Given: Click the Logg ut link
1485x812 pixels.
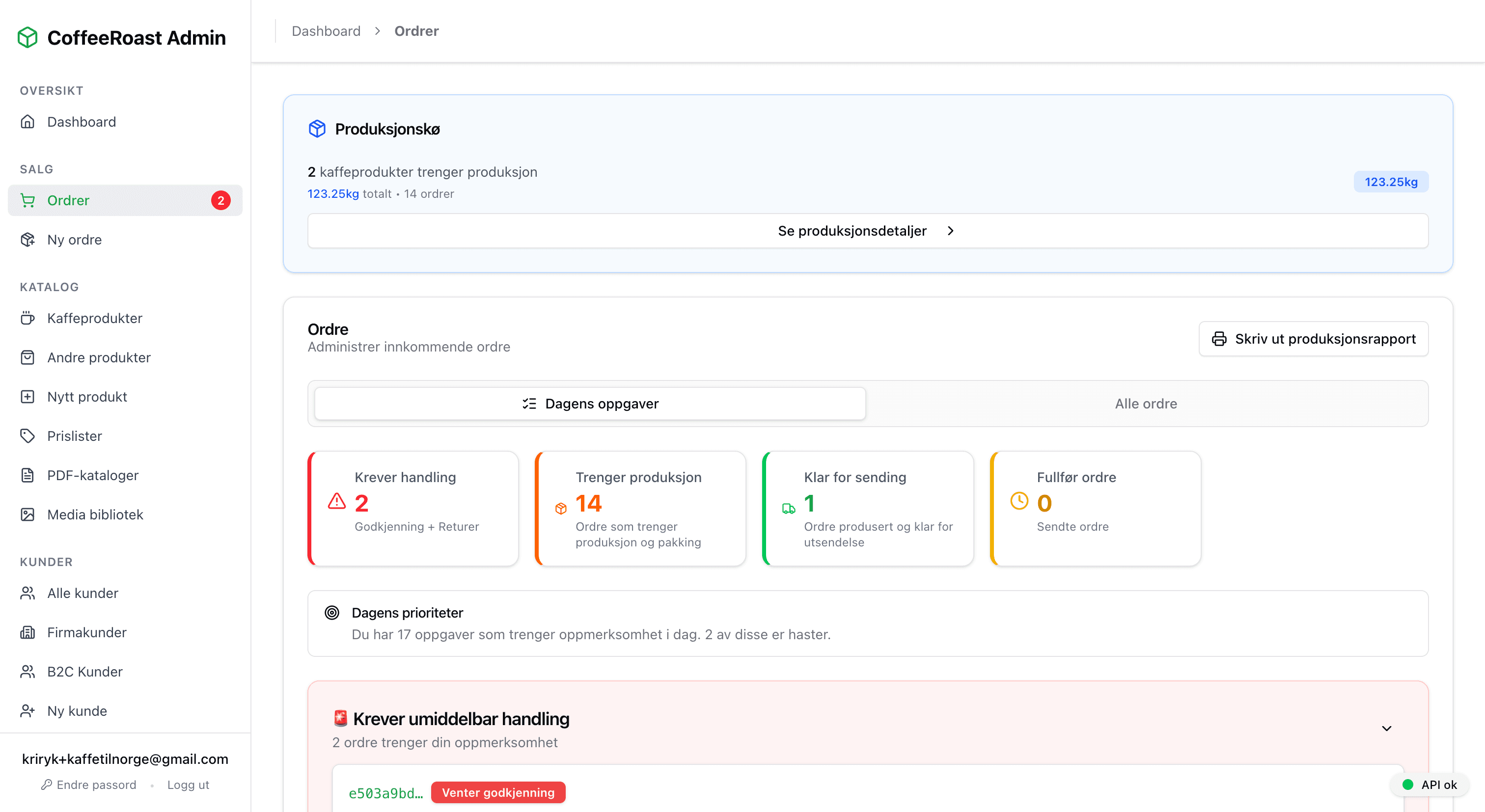Looking at the screenshot, I should coord(188,785).
